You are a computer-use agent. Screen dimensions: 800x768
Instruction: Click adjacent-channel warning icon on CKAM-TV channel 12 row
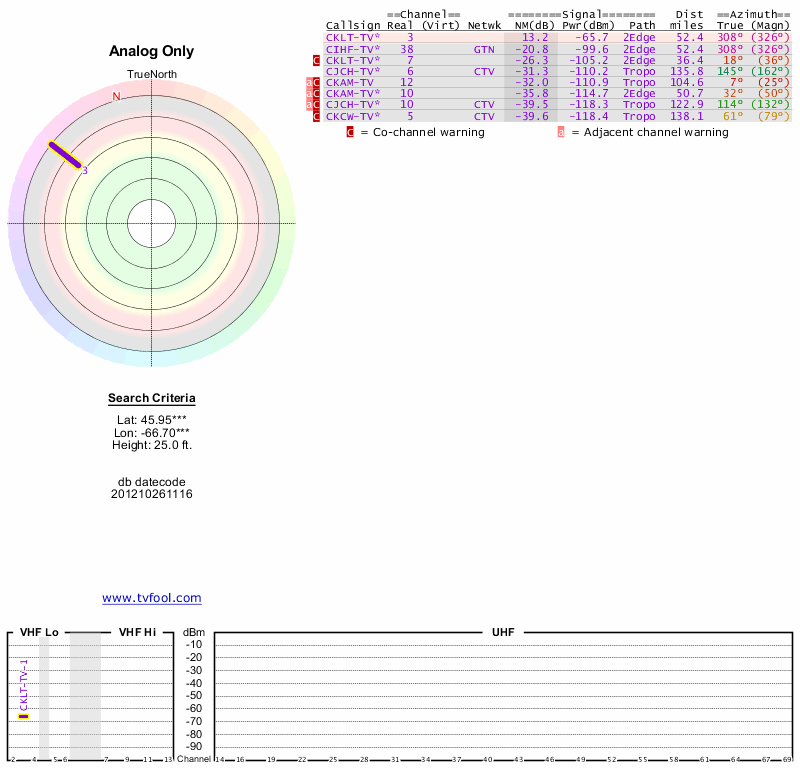pyautogui.click(x=309, y=82)
